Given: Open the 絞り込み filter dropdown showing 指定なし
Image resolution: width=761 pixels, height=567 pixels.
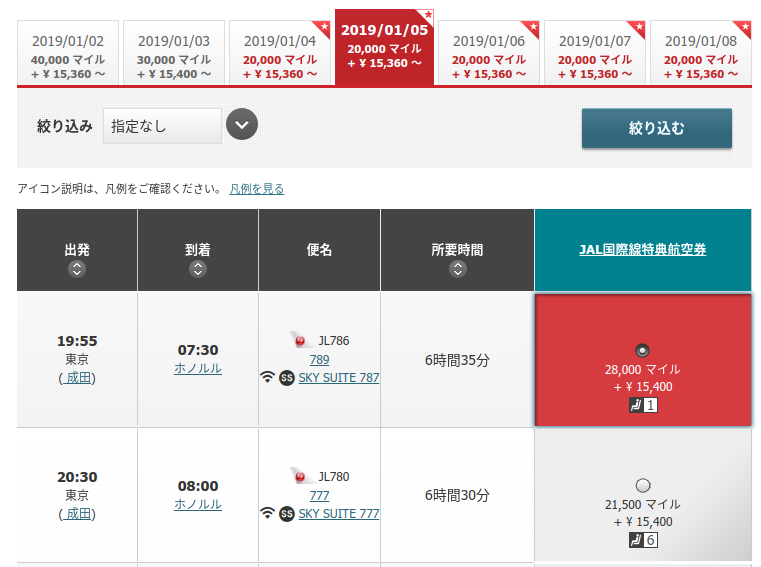Looking at the screenshot, I should [162, 126].
